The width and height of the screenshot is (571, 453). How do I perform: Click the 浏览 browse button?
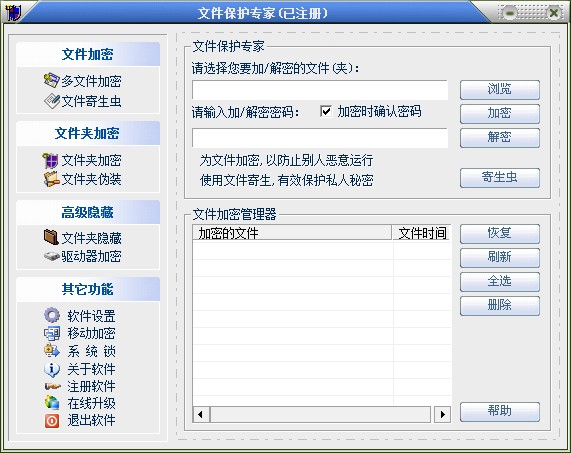(x=500, y=90)
